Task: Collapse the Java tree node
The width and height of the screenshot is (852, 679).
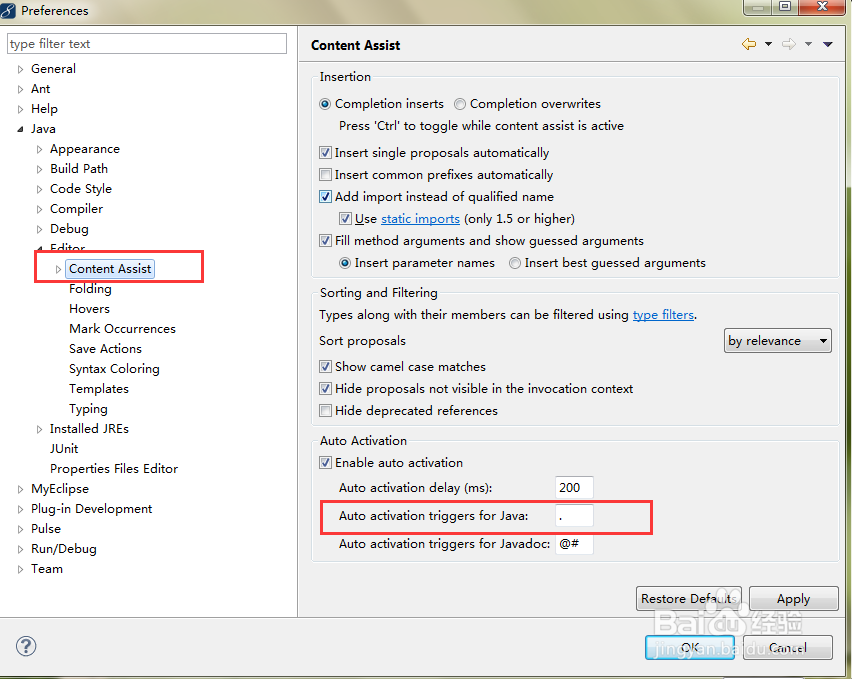Action: pyautogui.click(x=20, y=129)
